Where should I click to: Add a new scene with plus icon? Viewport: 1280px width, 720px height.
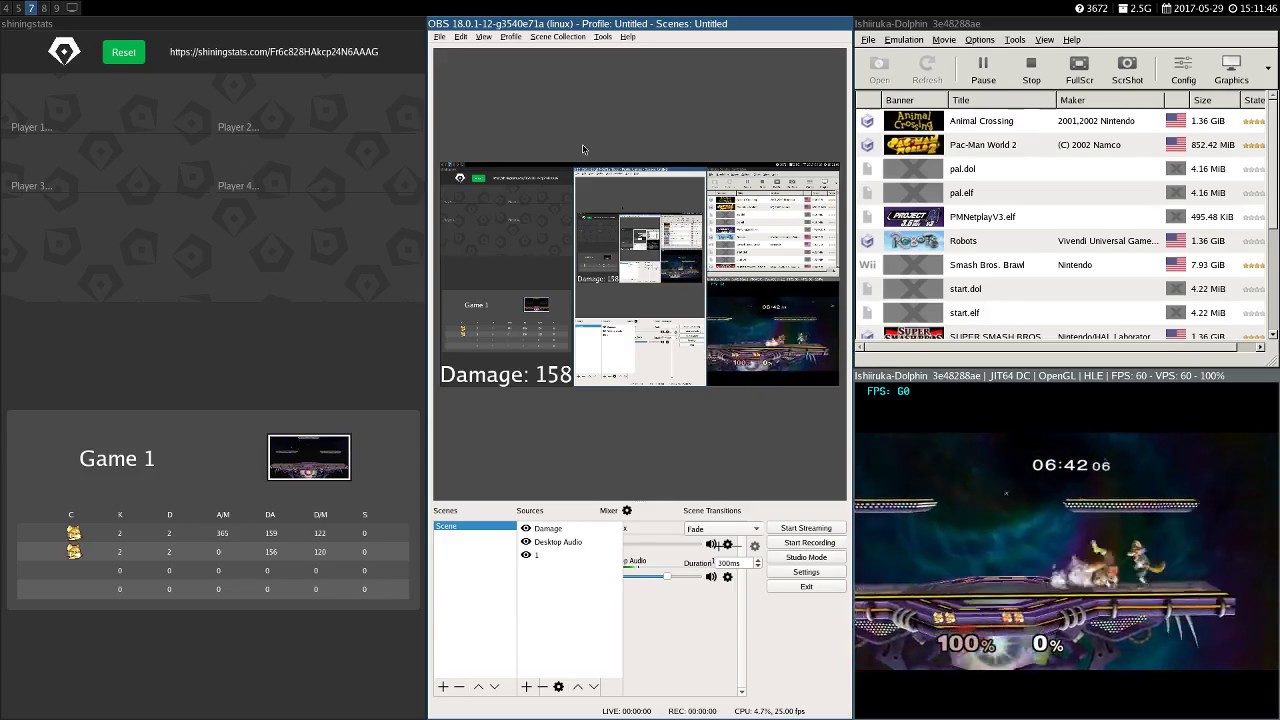[x=443, y=687]
